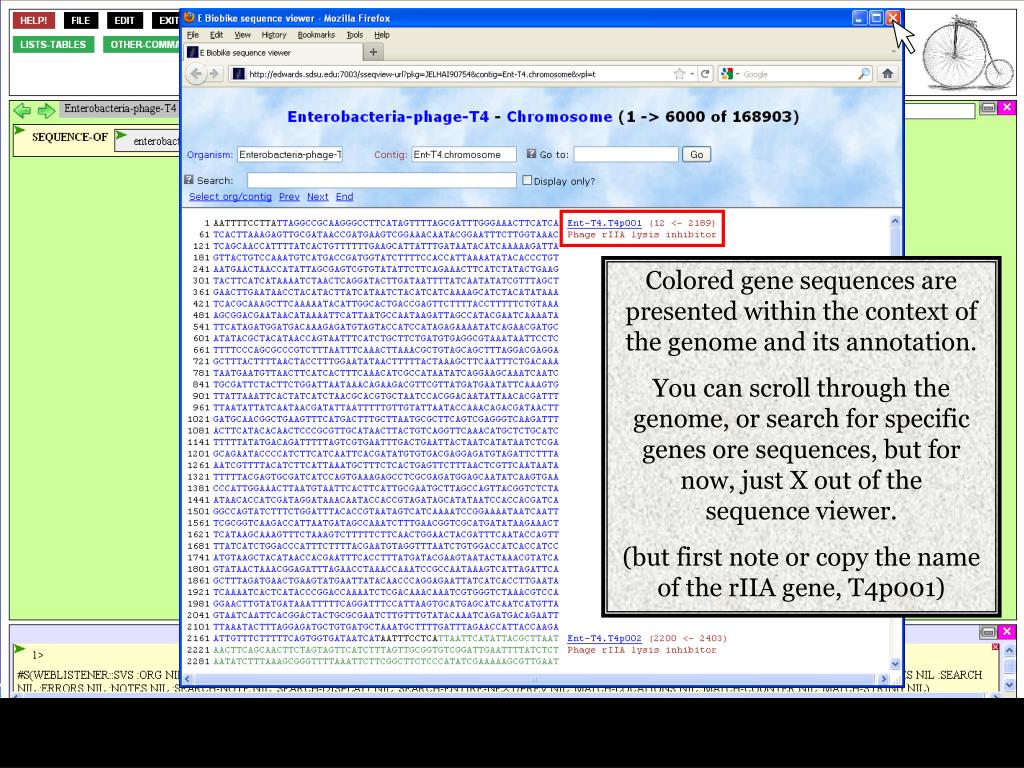Close the sequence viewer with the red X

[893, 18]
